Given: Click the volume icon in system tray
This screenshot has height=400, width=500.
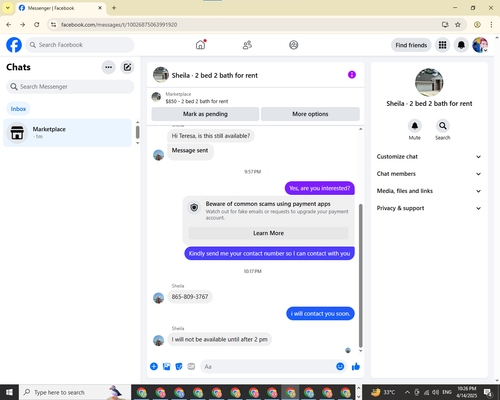Looking at the screenshot, I should (435, 392).
